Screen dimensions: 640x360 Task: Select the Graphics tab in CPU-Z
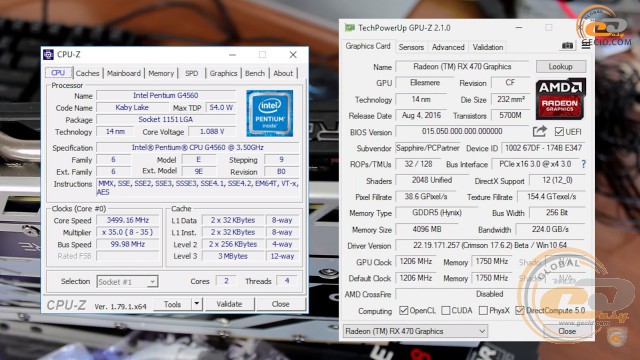223,73
